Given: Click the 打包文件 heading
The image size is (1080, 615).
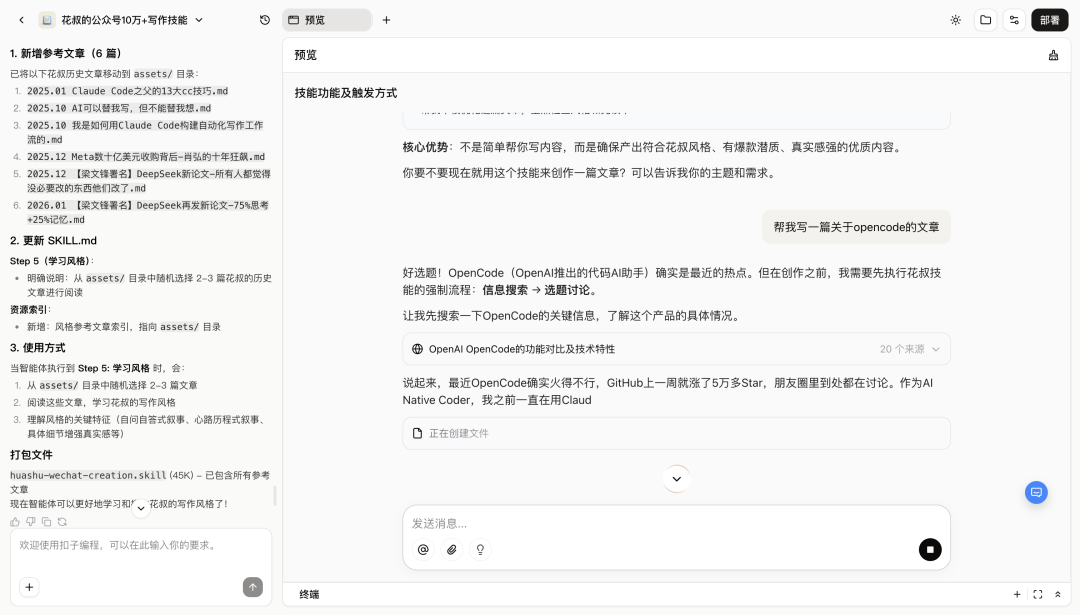Looking at the screenshot, I should [31, 455].
